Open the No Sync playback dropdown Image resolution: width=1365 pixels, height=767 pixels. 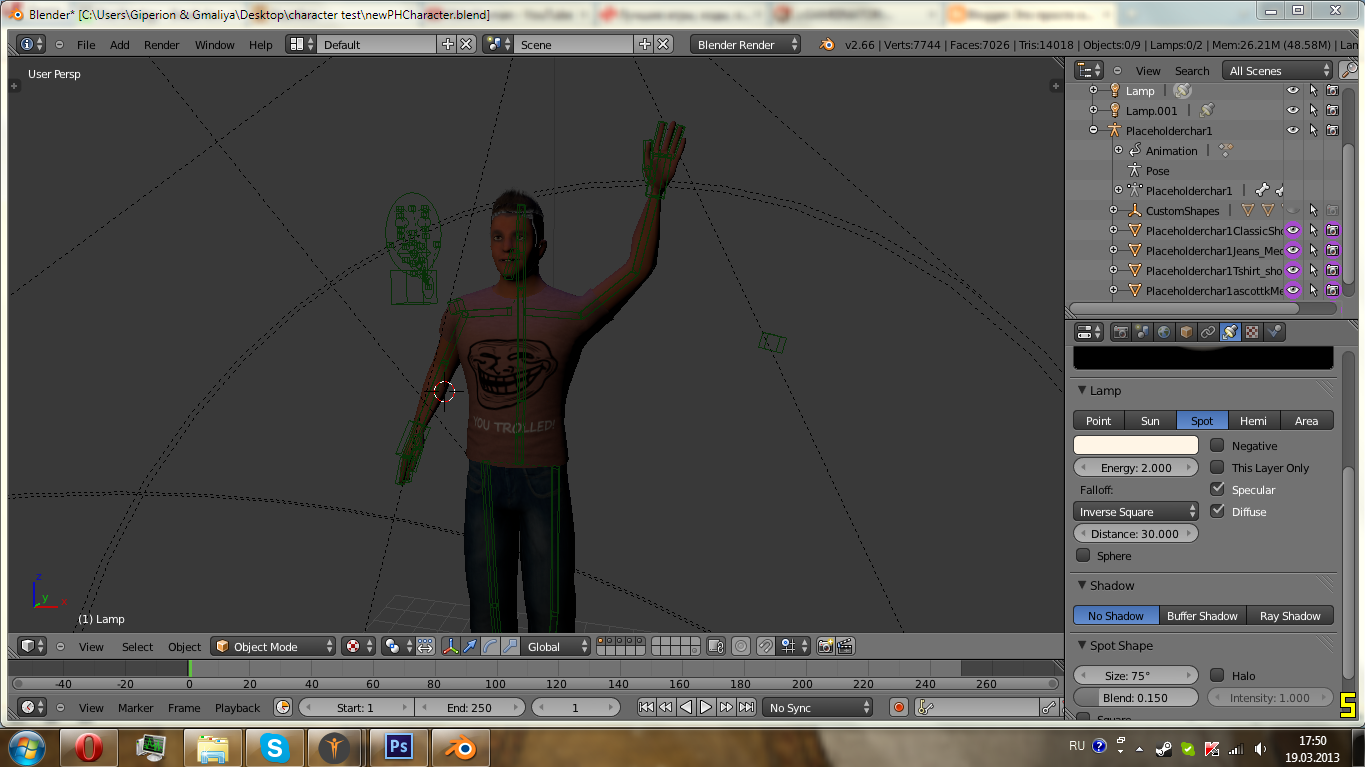tap(818, 707)
